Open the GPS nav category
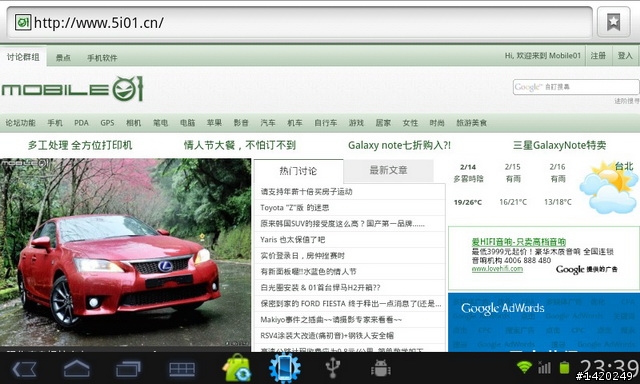Viewport: 640px width, 384px height. click(x=107, y=122)
